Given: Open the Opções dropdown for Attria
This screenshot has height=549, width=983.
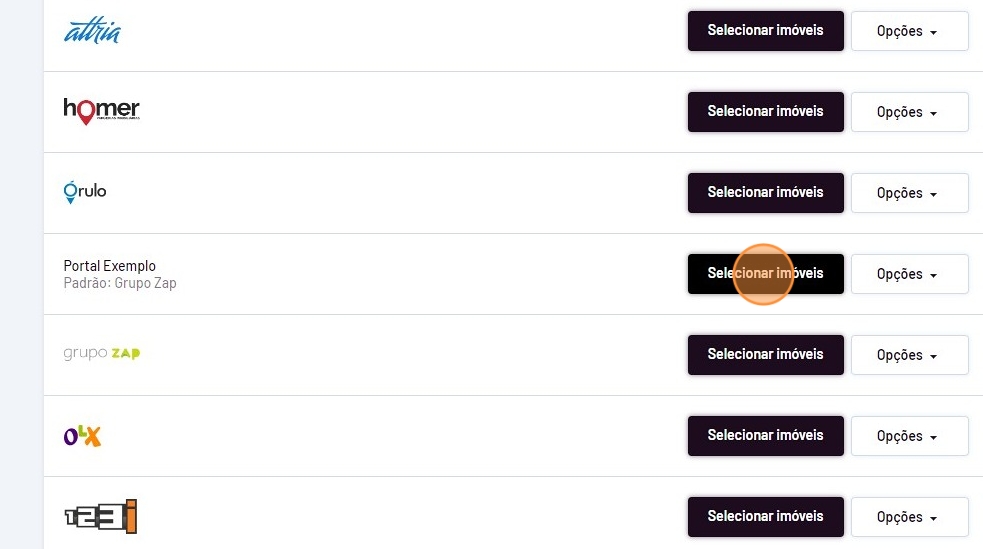Looking at the screenshot, I should point(908,31).
